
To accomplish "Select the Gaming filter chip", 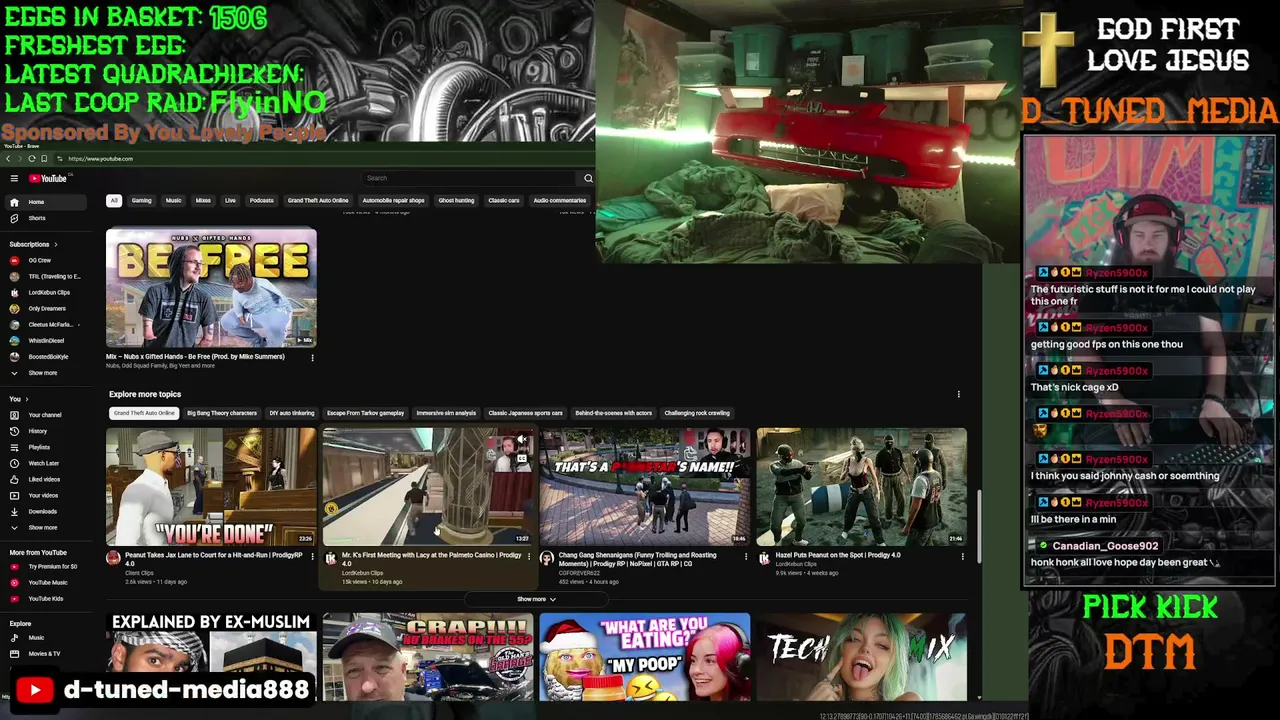I will (x=141, y=200).
